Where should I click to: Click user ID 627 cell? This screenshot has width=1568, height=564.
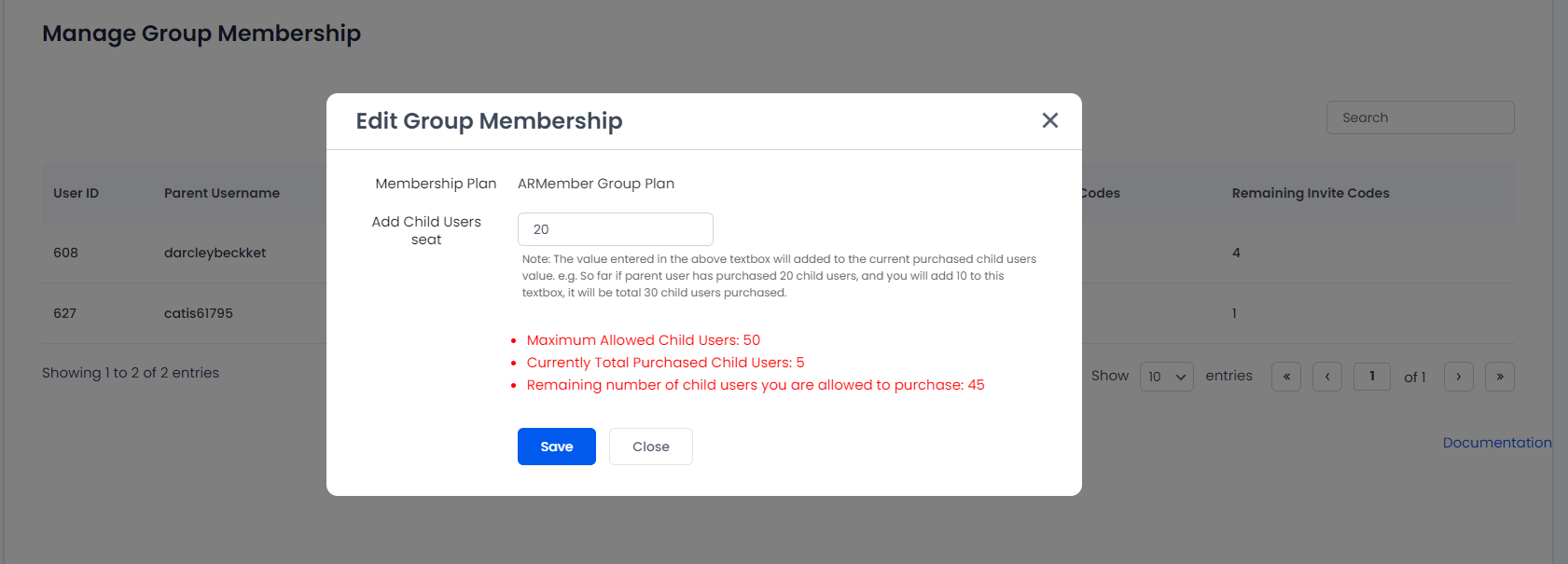pos(65,313)
